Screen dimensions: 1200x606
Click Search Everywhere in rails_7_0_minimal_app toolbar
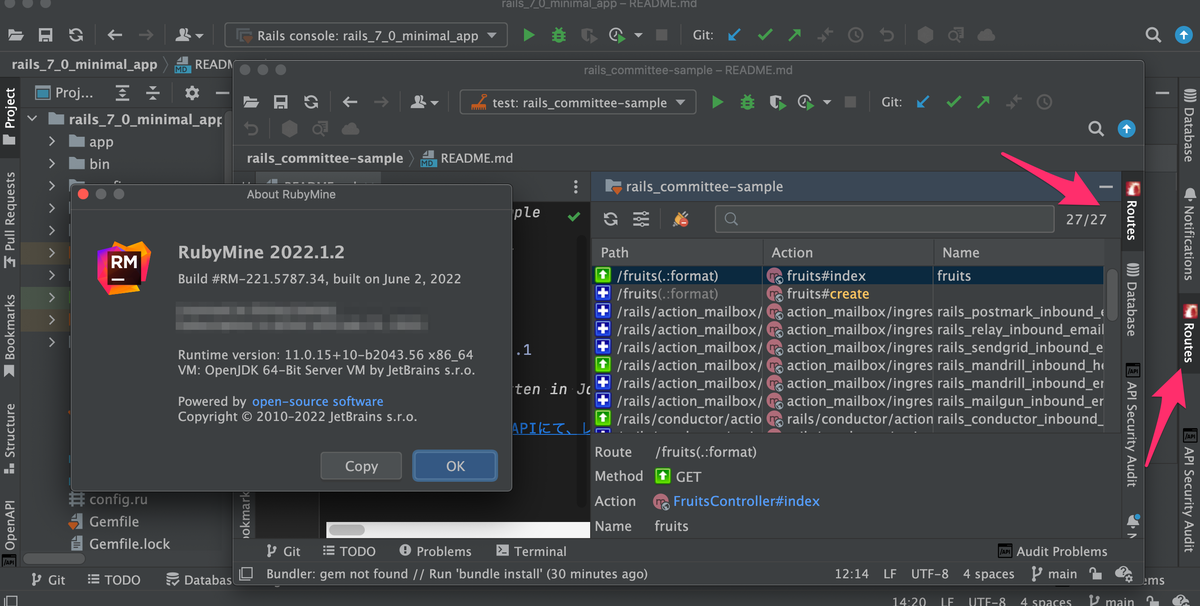1154,35
